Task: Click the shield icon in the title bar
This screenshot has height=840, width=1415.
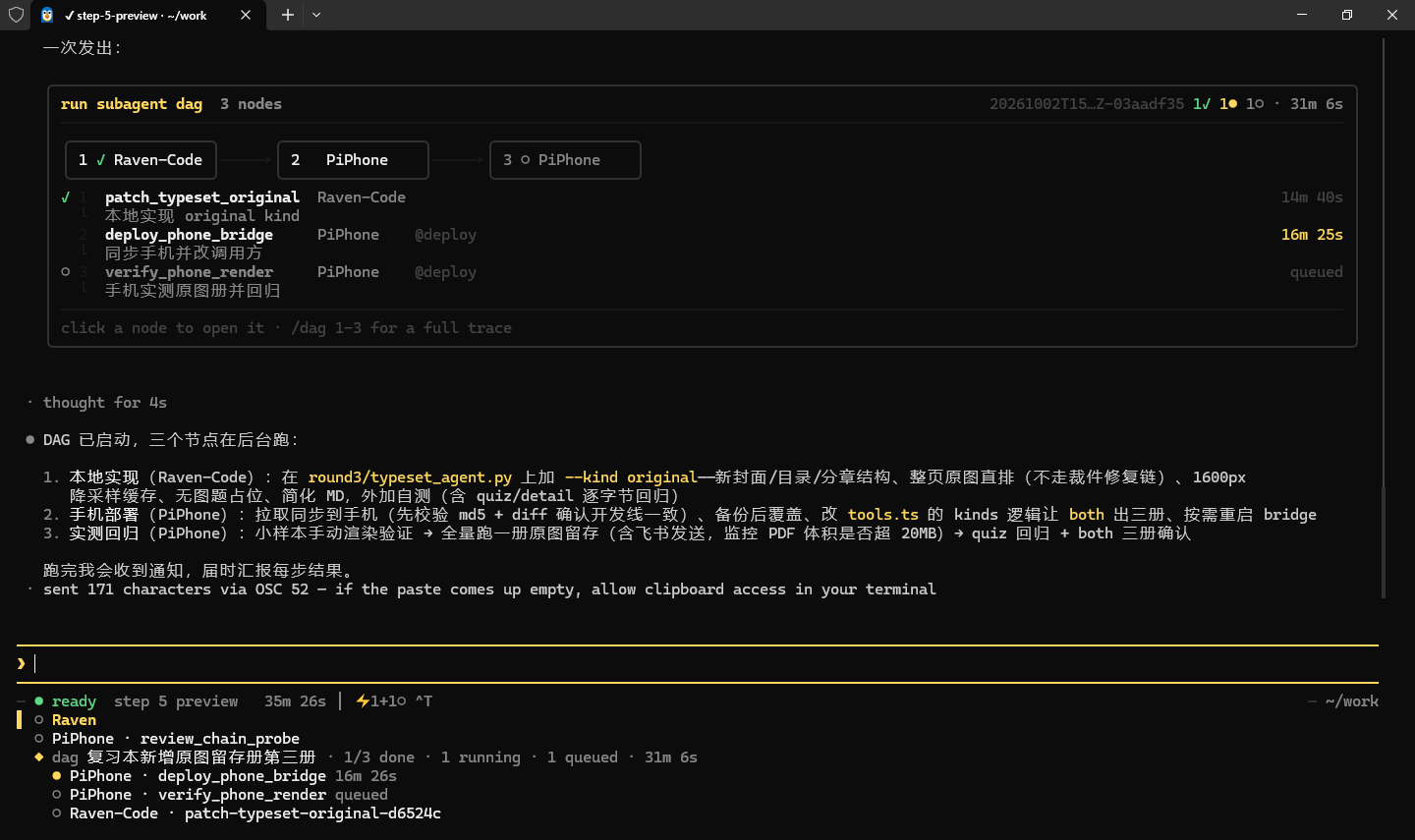Action: pos(16,15)
